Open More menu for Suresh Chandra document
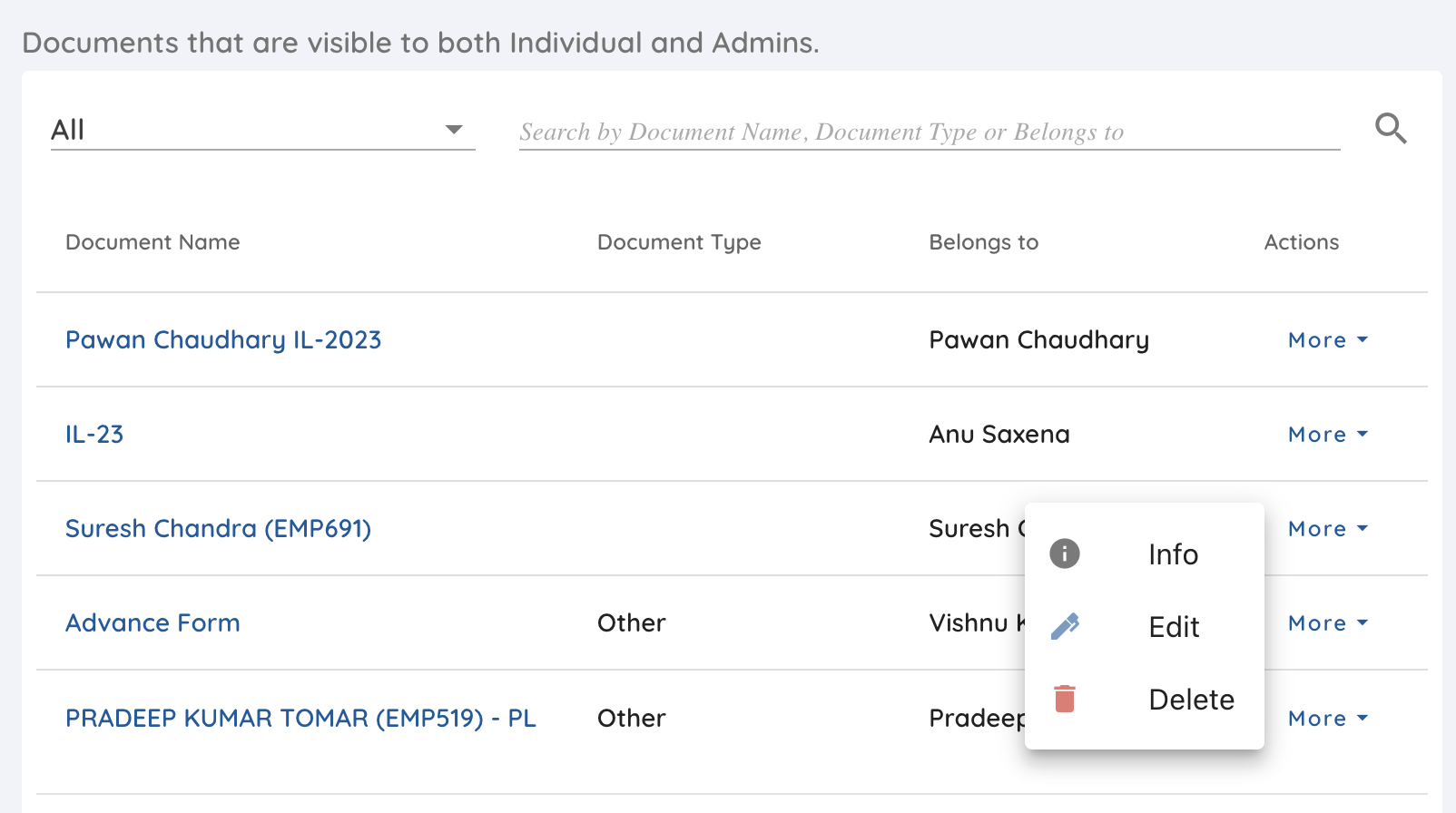The image size is (1456, 813). click(x=1327, y=529)
